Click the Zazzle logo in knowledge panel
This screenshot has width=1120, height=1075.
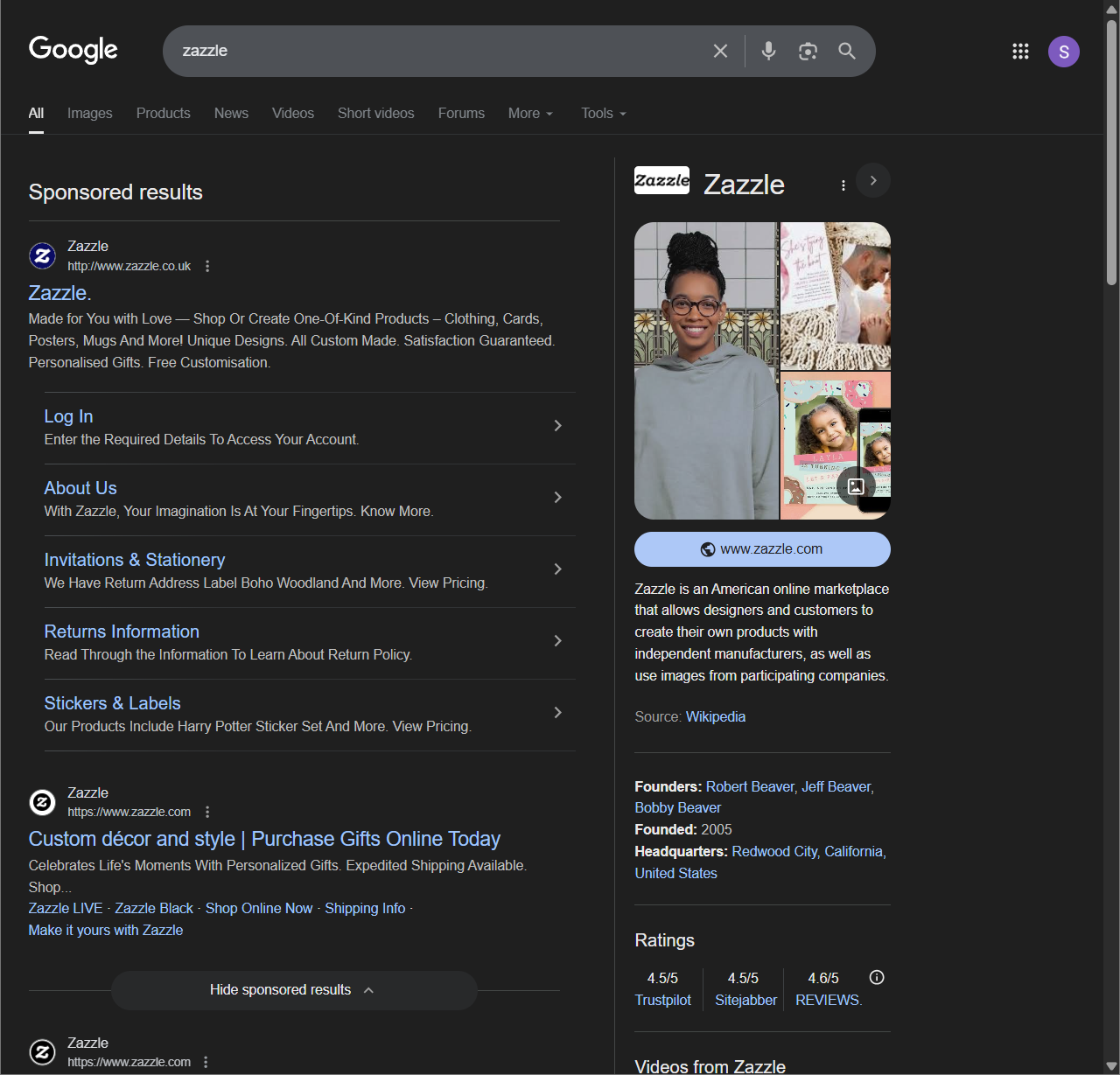(661, 180)
